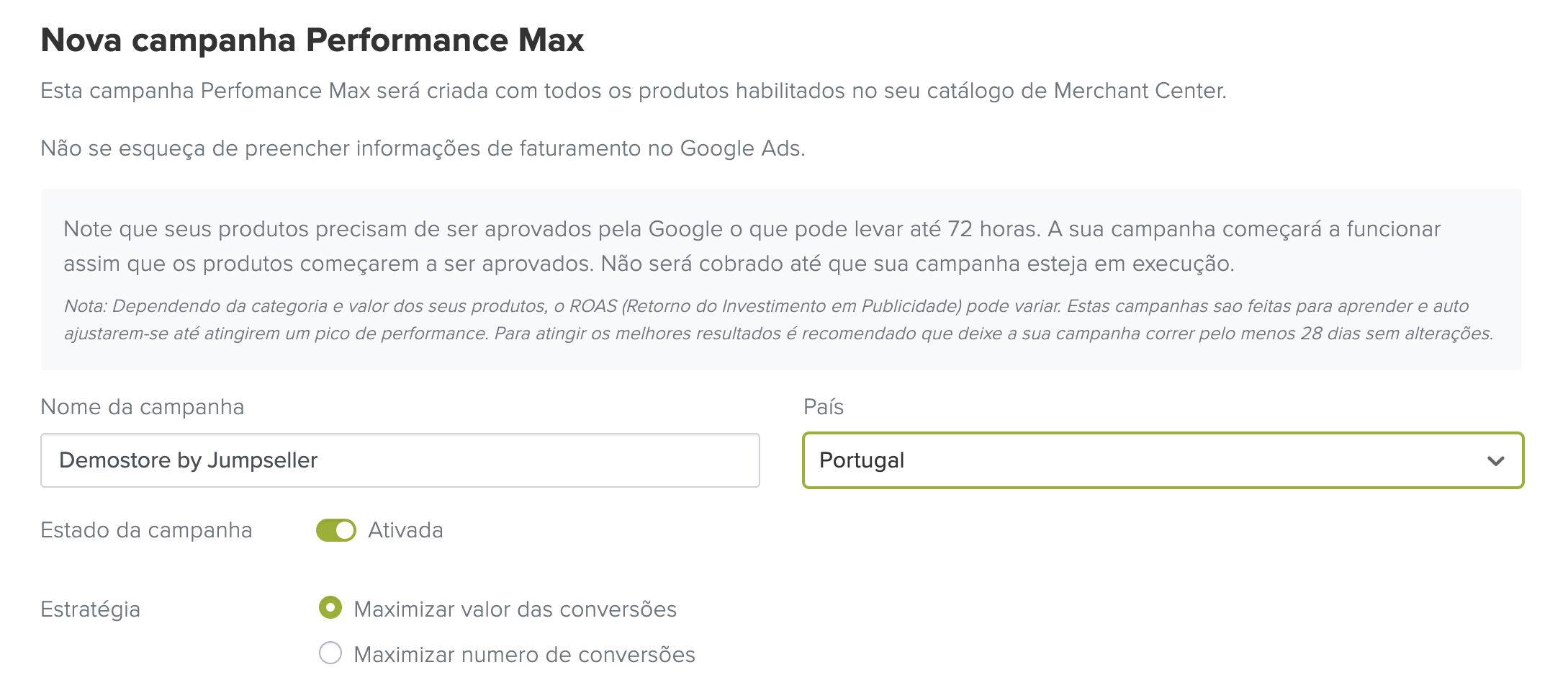
Task: Select Maximizar valor das conversões radio button
Action: point(330,608)
